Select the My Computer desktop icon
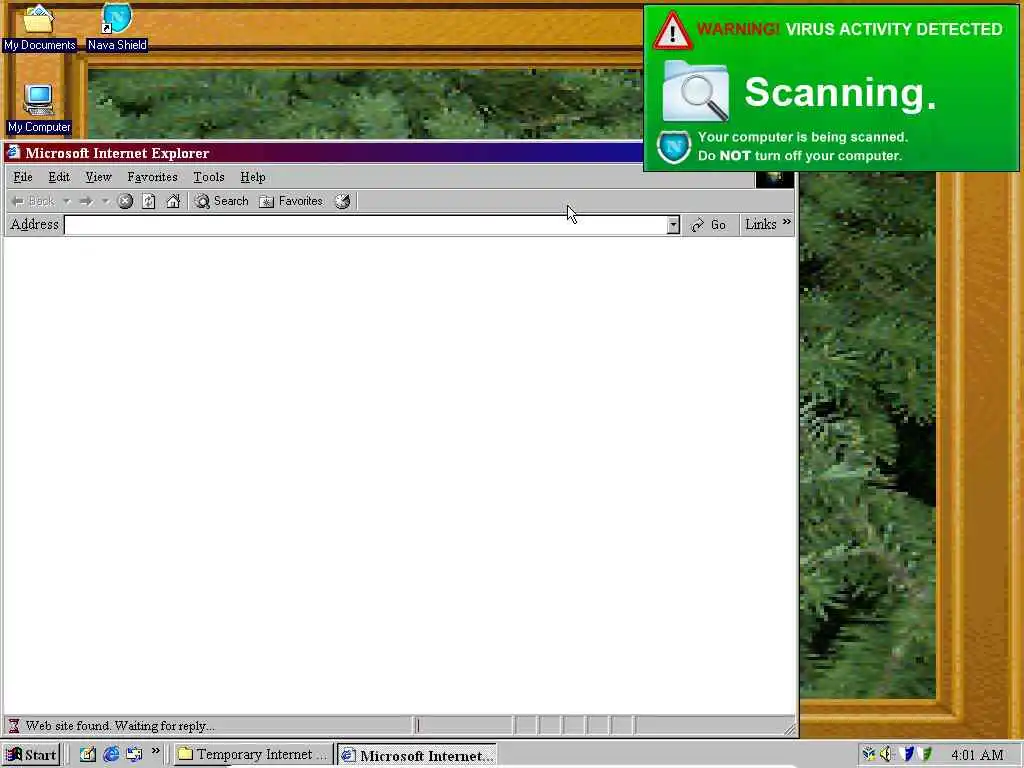 pos(39,109)
